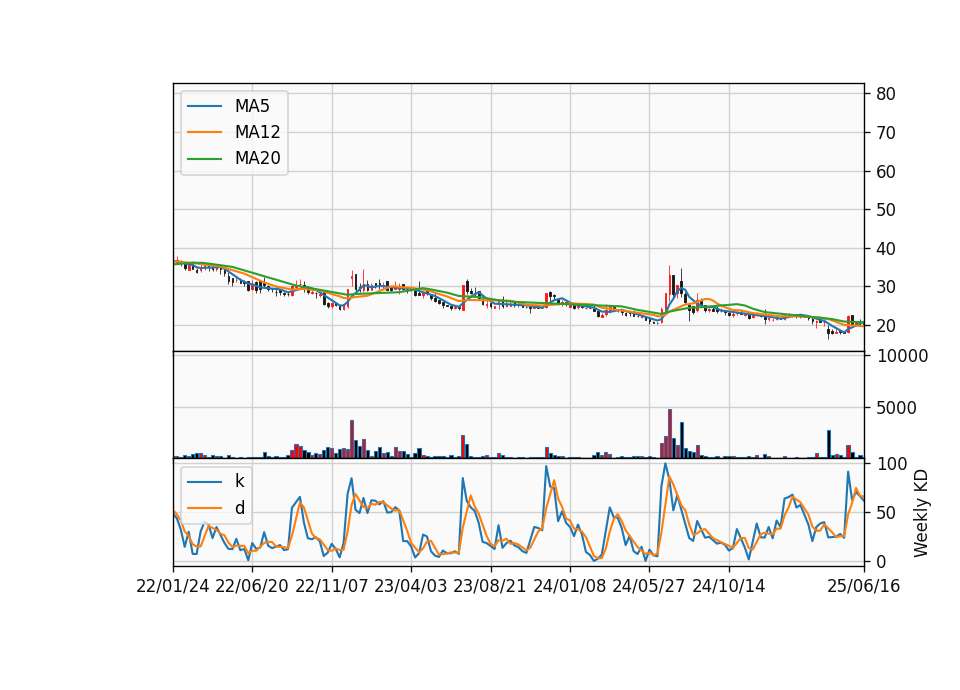Click the MA20 legend label

click(257, 158)
